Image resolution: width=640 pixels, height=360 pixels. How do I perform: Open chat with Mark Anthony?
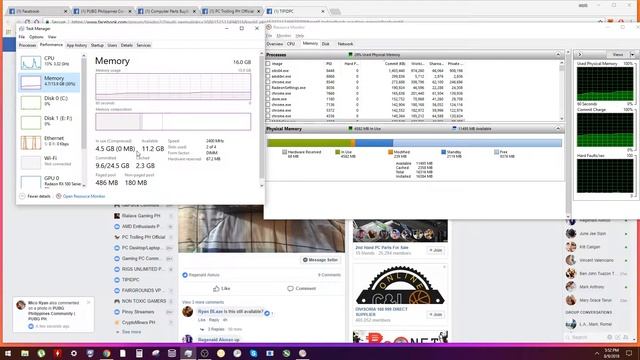[592, 287]
